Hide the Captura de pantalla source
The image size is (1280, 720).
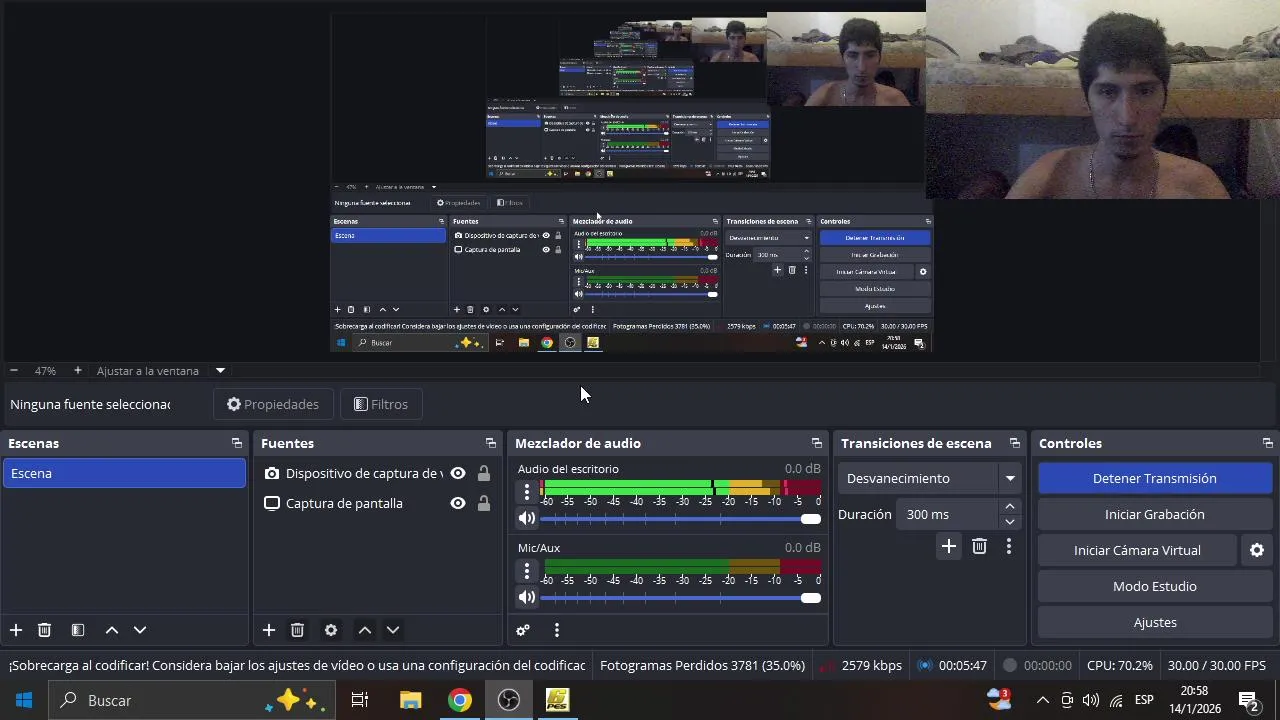tap(458, 503)
